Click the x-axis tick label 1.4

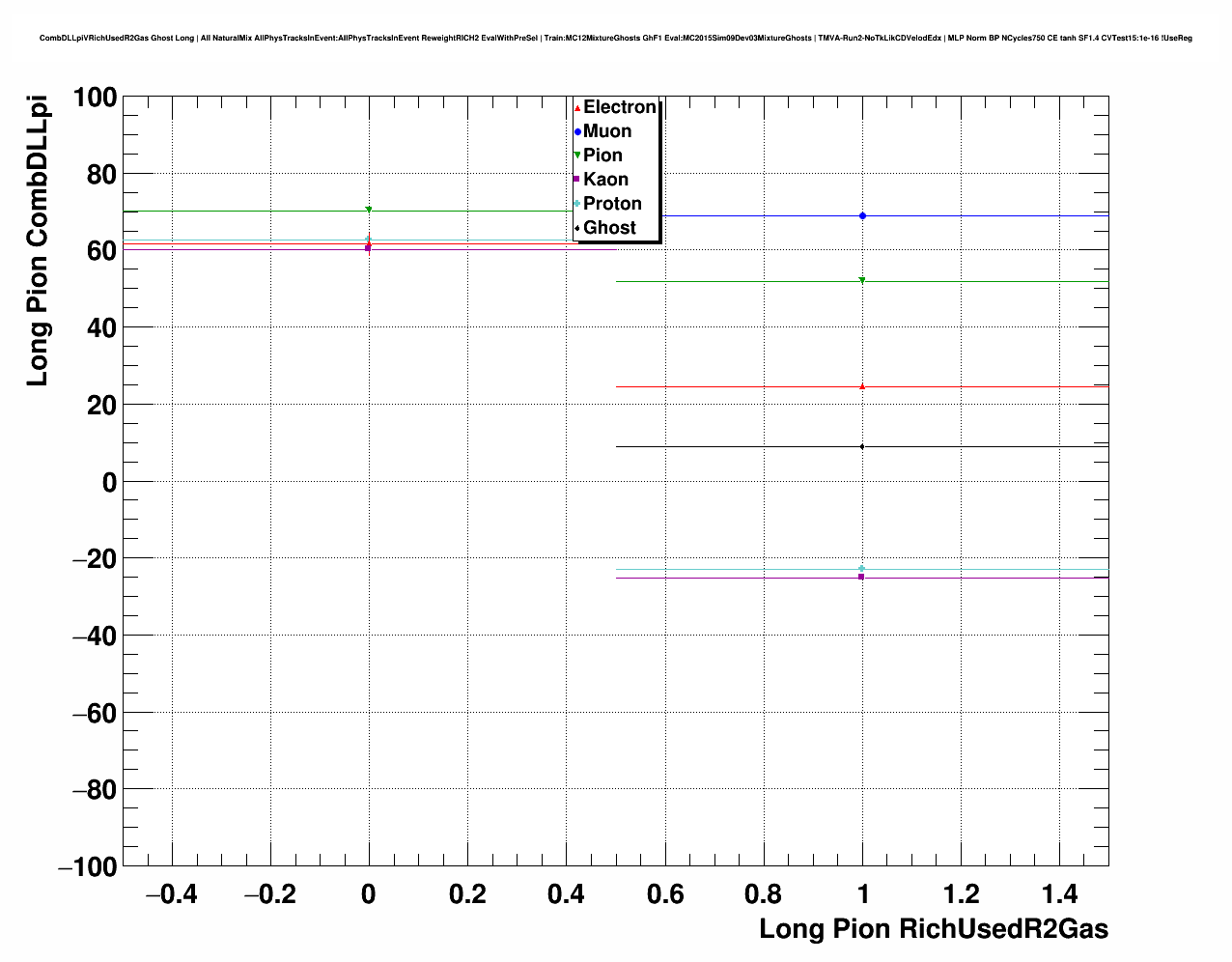click(1060, 894)
